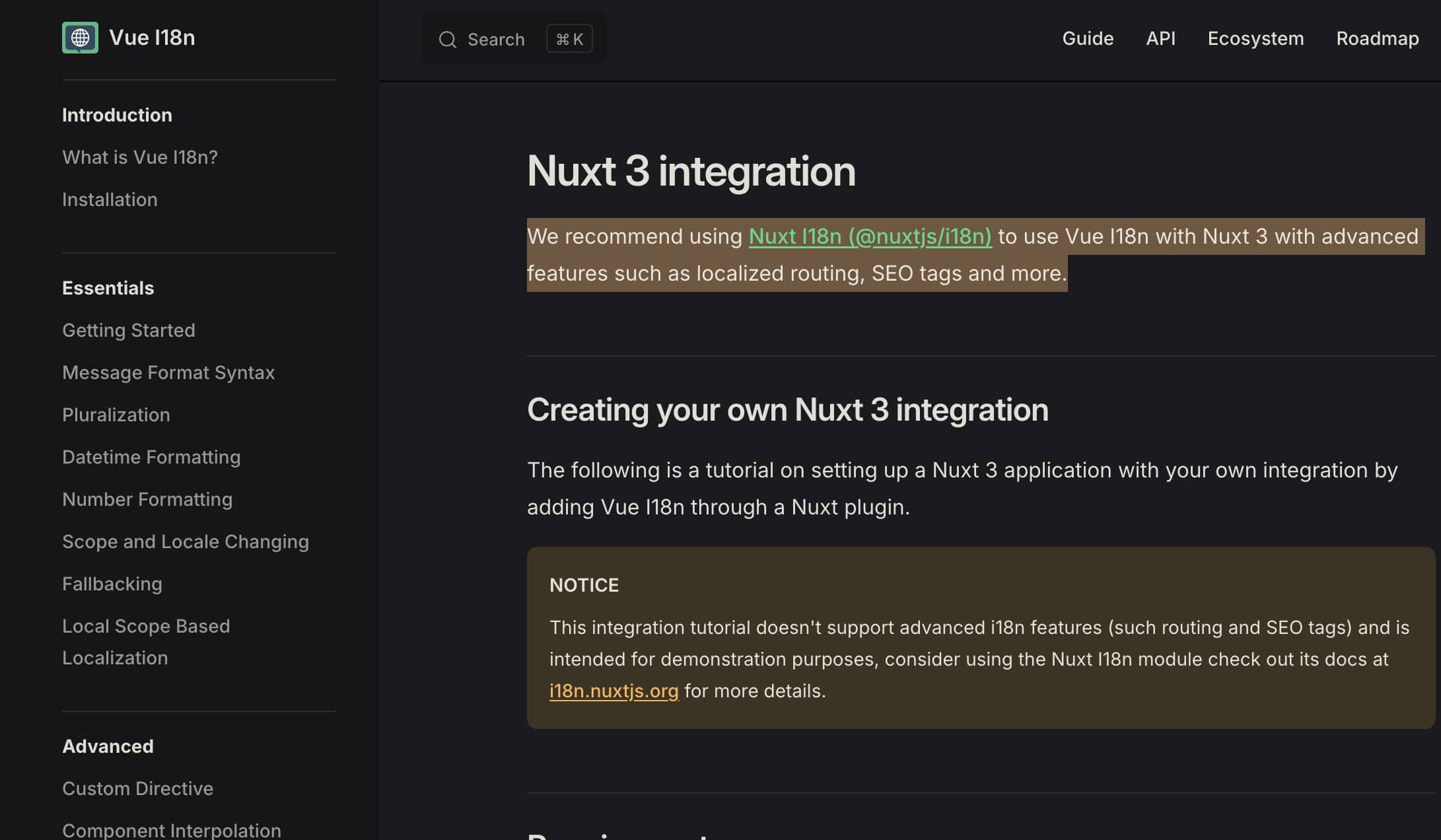Open the i18n.nuxtjs.org link in notice

pyautogui.click(x=614, y=691)
